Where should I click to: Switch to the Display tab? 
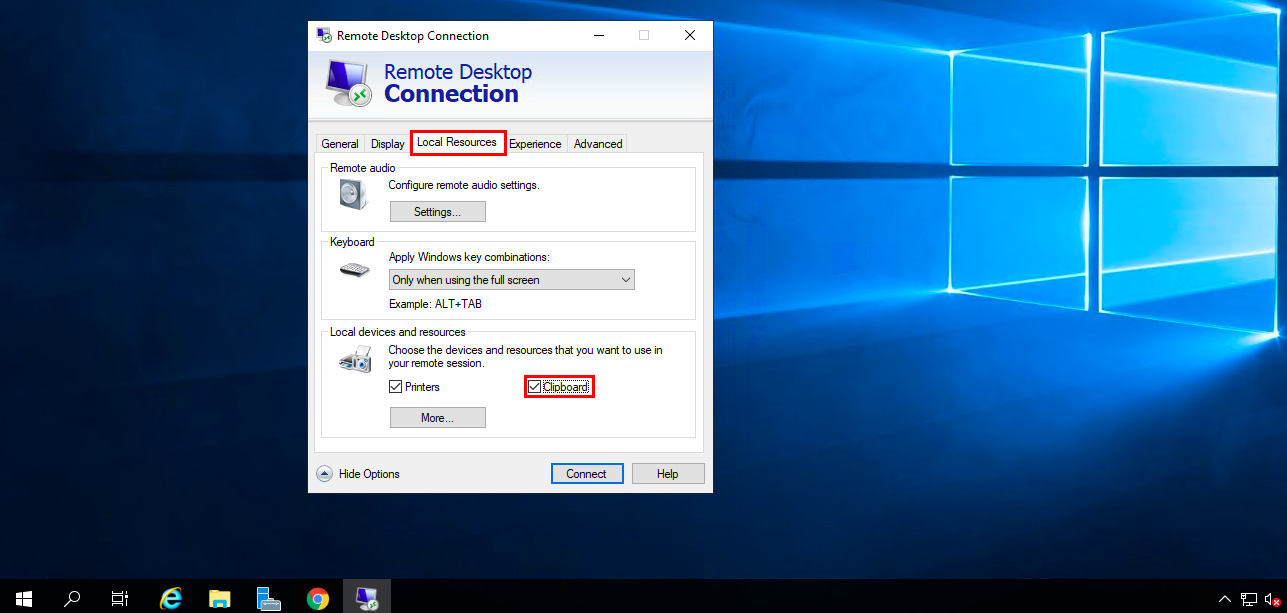(x=388, y=144)
